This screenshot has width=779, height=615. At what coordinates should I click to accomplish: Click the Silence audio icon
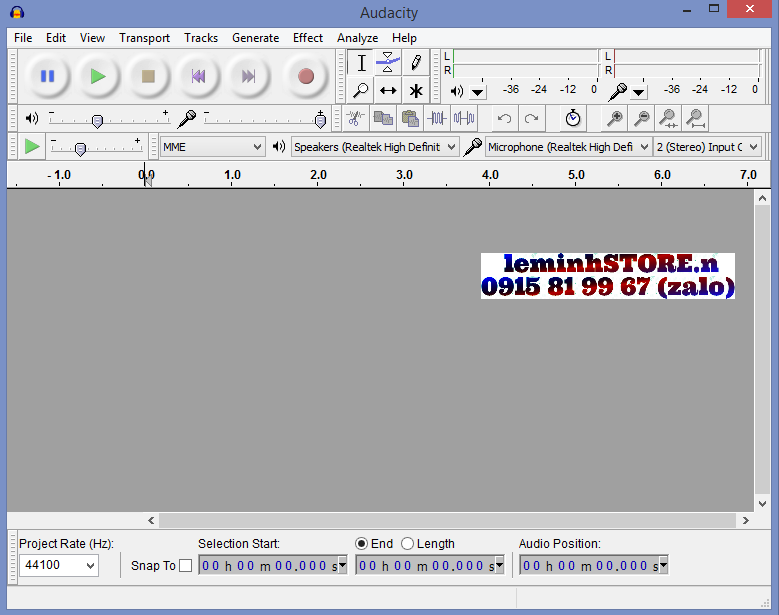tap(464, 118)
